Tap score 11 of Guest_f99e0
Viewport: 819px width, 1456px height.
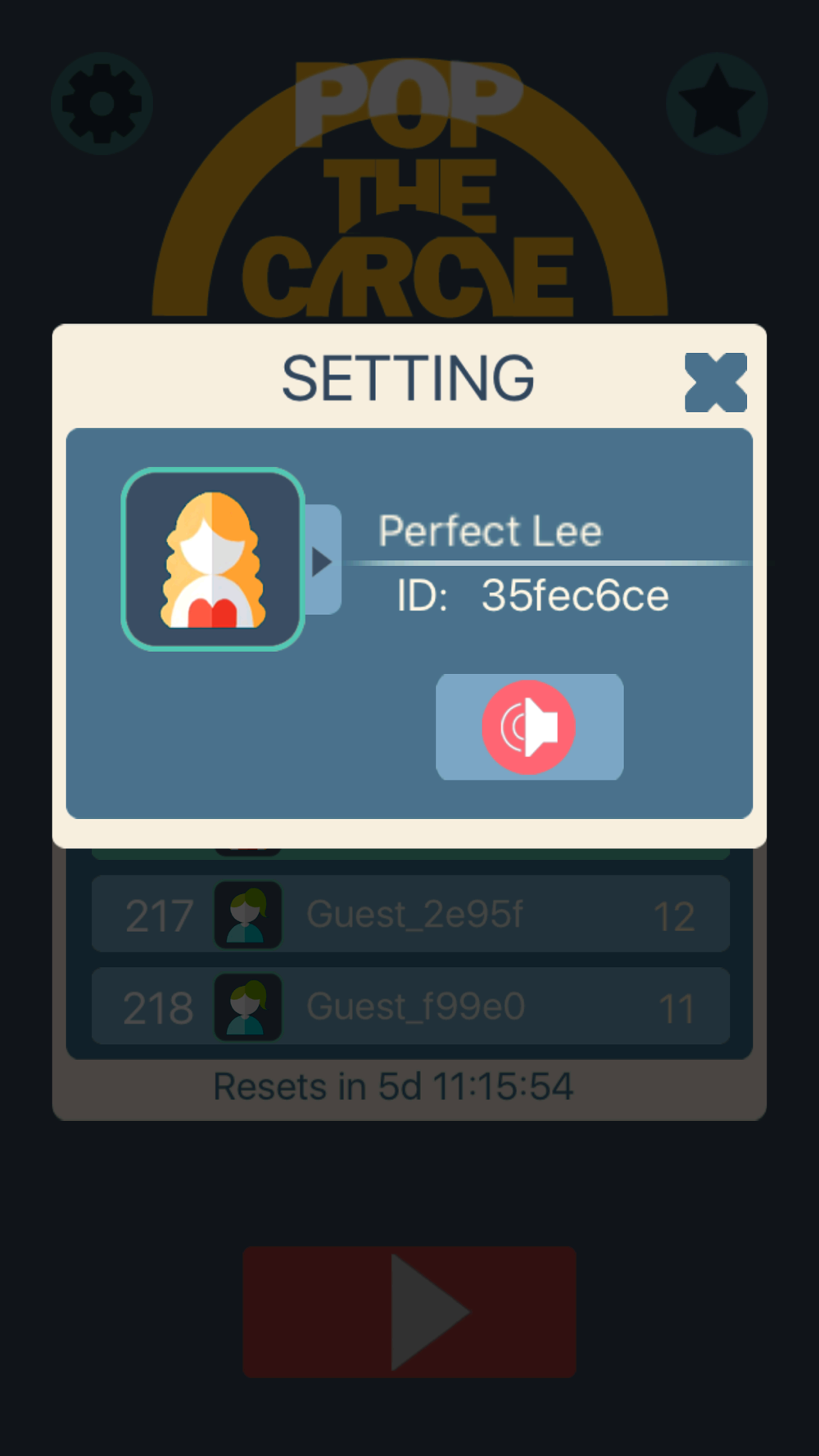tap(676, 1009)
